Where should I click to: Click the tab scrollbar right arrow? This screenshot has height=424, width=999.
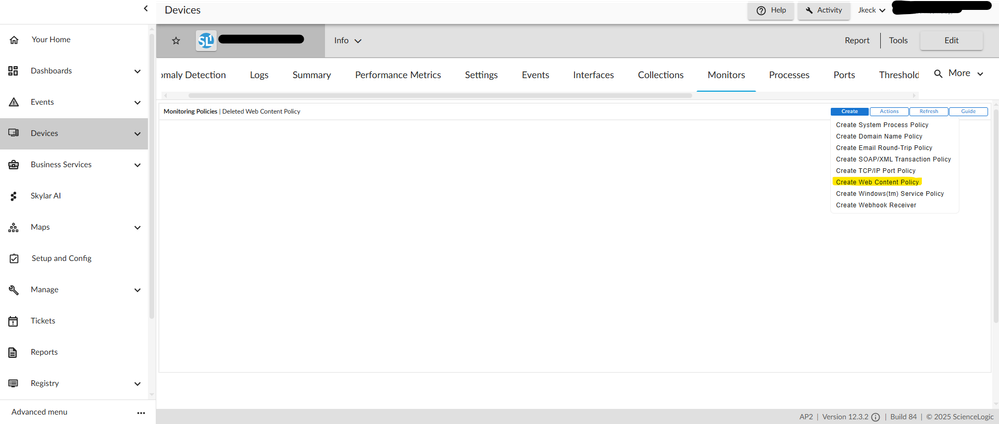click(916, 96)
